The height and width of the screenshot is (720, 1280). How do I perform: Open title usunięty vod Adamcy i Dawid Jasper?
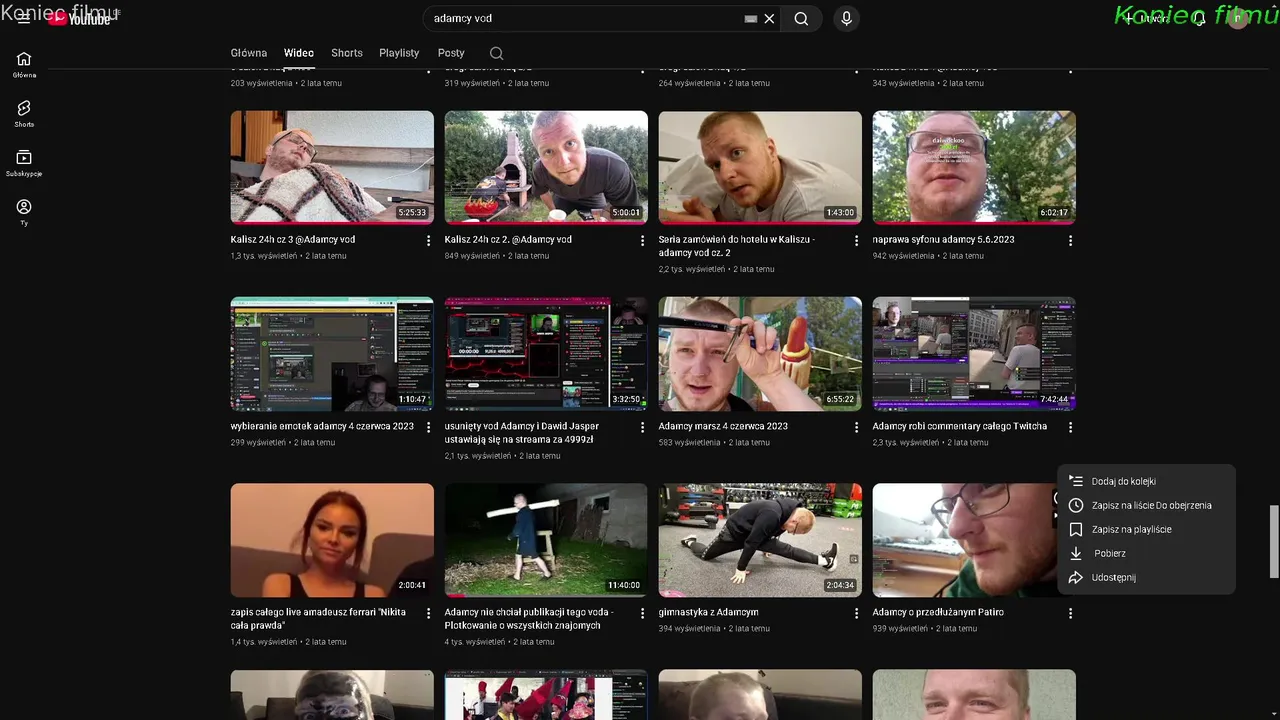(x=522, y=432)
